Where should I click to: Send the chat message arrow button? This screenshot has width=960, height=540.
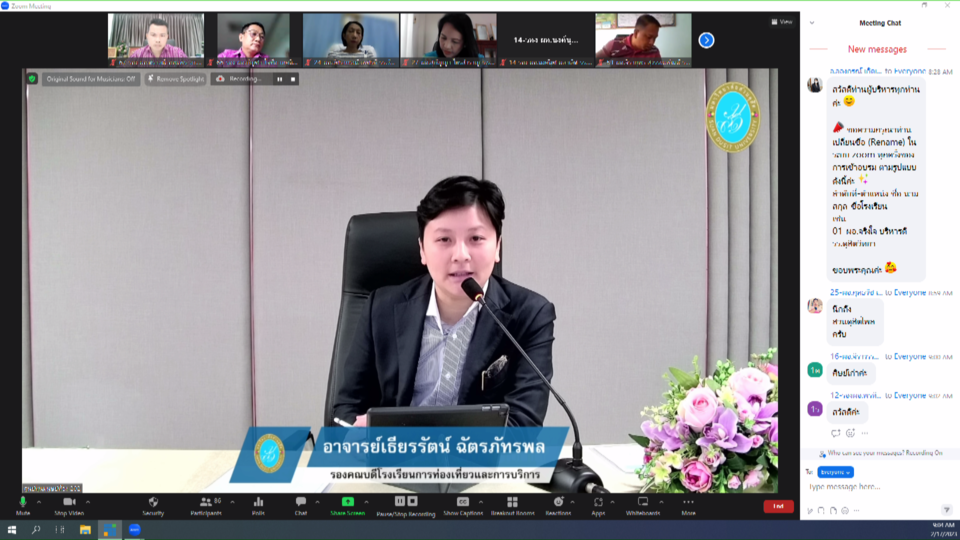(947, 510)
